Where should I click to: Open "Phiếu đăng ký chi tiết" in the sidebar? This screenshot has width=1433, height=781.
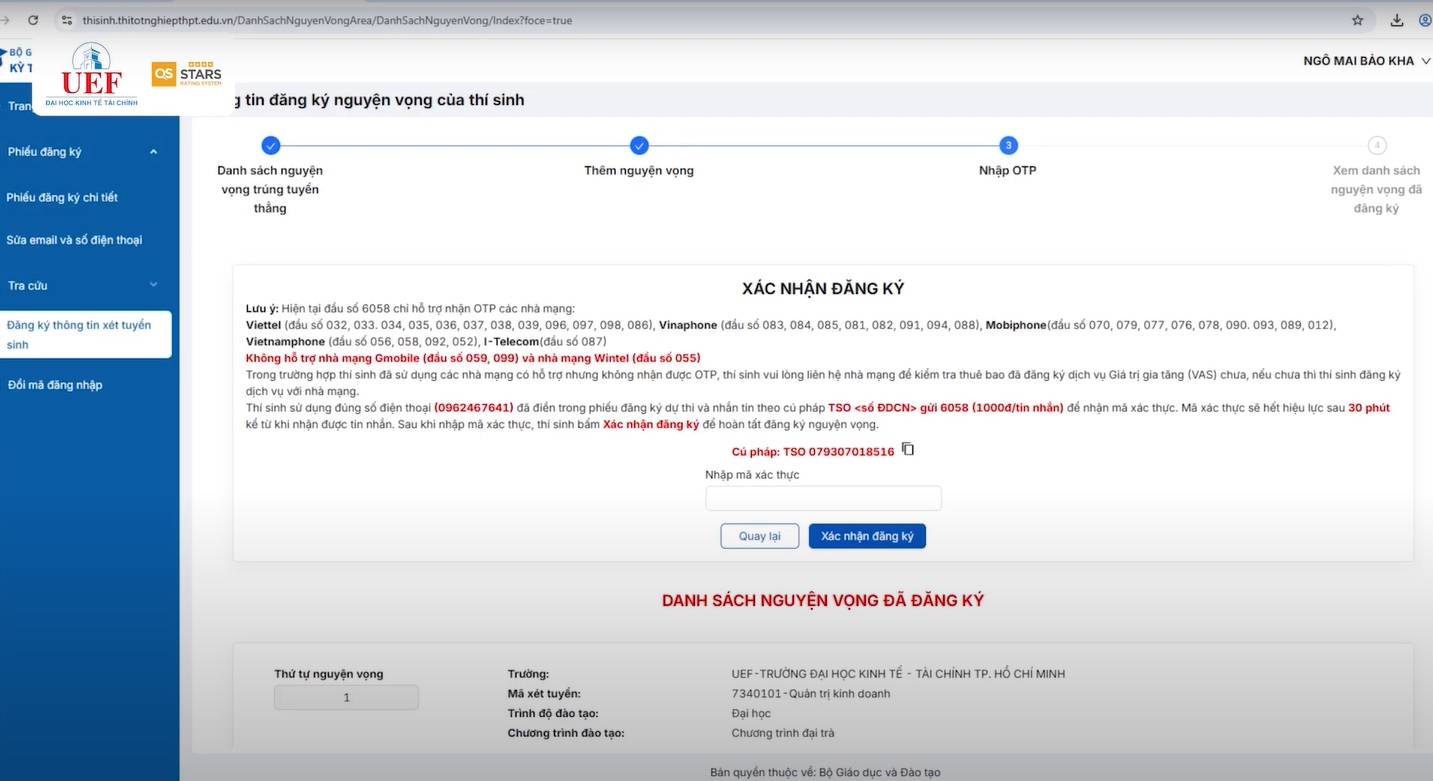click(62, 198)
